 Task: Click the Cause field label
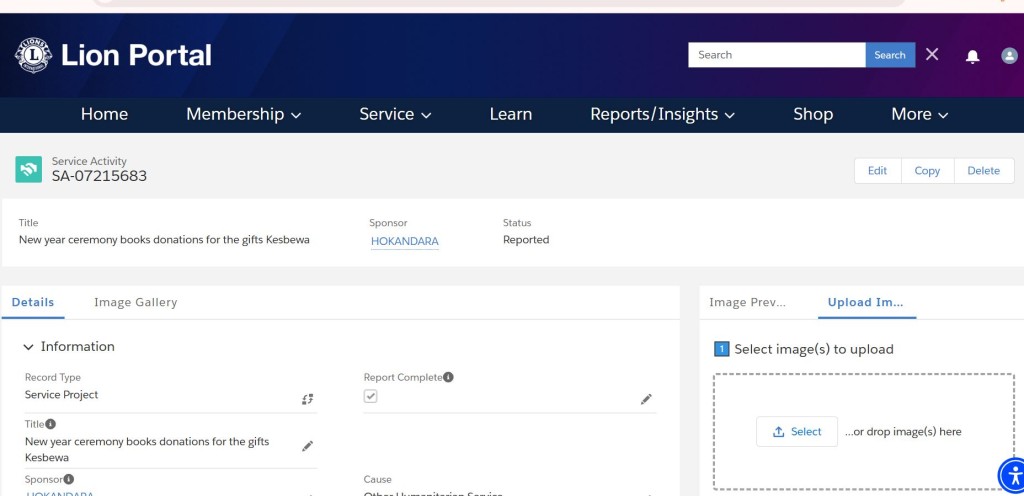(377, 479)
